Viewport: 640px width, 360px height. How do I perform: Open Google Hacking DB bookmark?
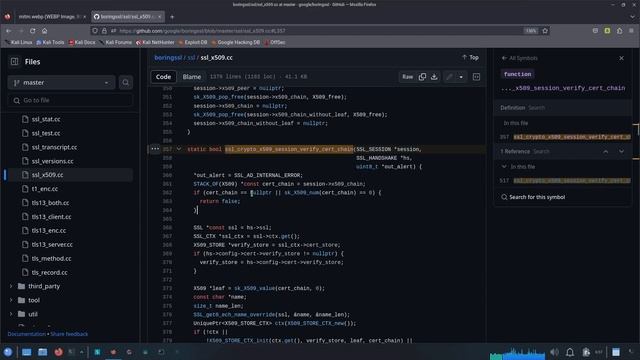click(x=236, y=42)
